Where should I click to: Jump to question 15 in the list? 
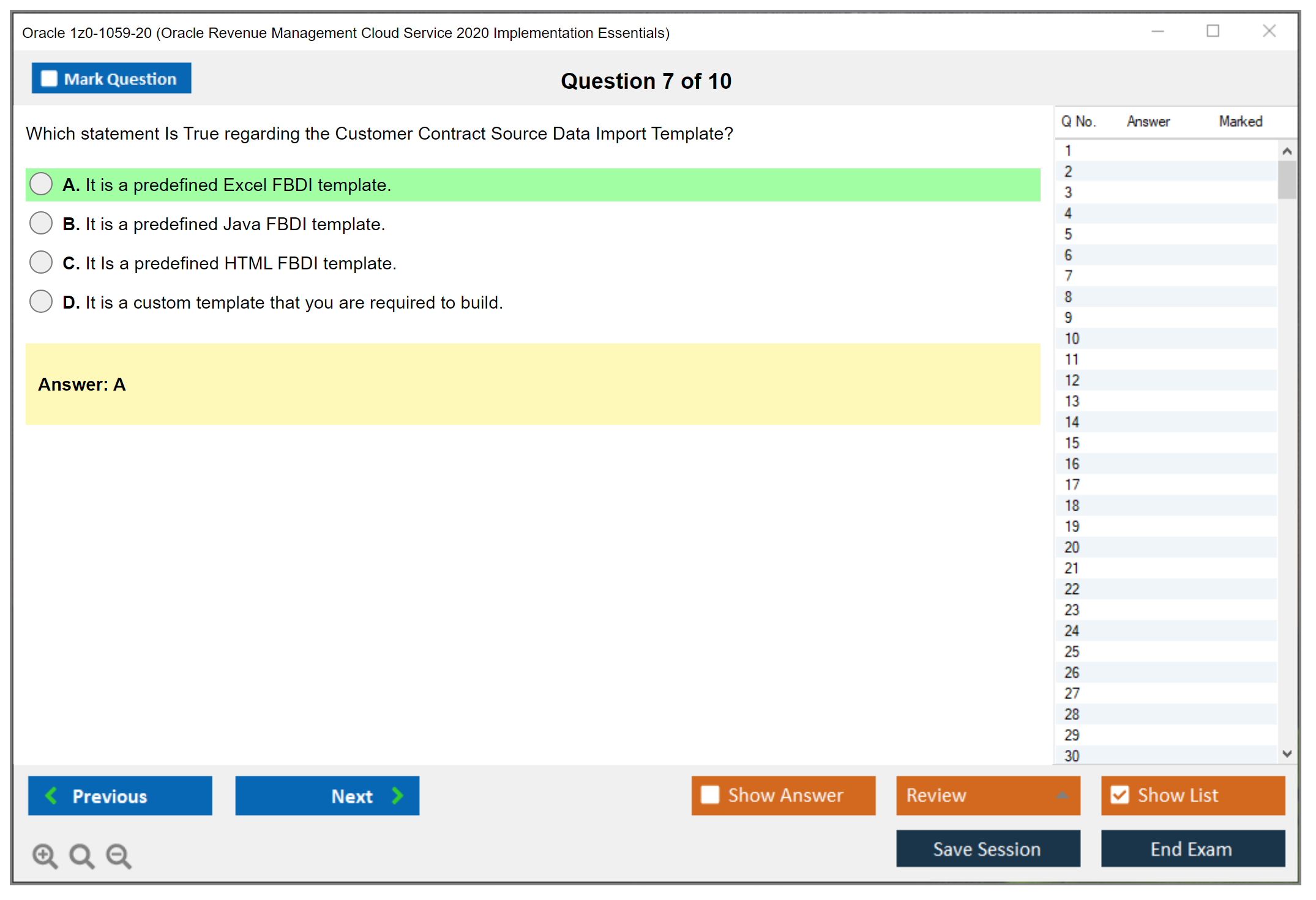[1072, 443]
